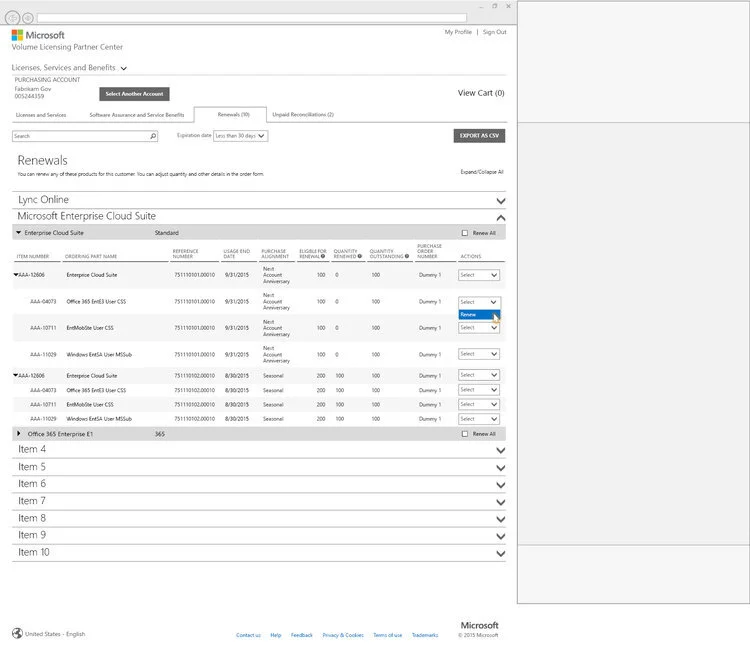Expand the Item 9 section
The height and width of the screenshot is (668, 750).
tap(500, 536)
